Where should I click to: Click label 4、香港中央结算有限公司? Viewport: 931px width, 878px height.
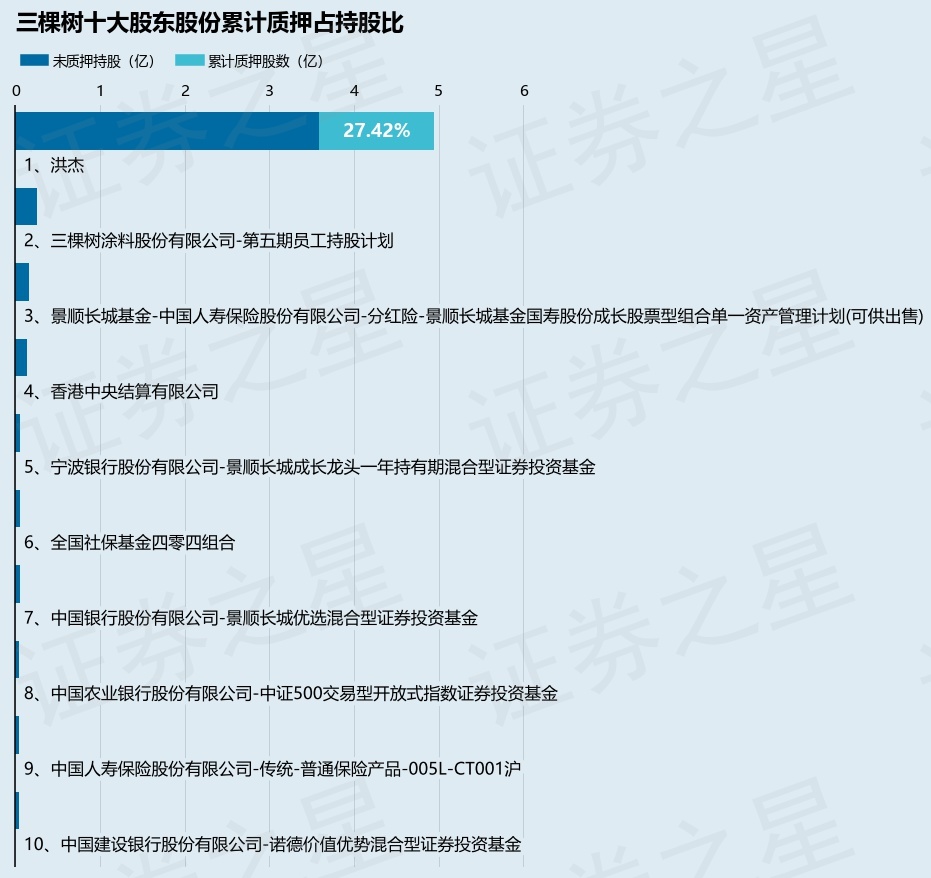click(x=121, y=391)
